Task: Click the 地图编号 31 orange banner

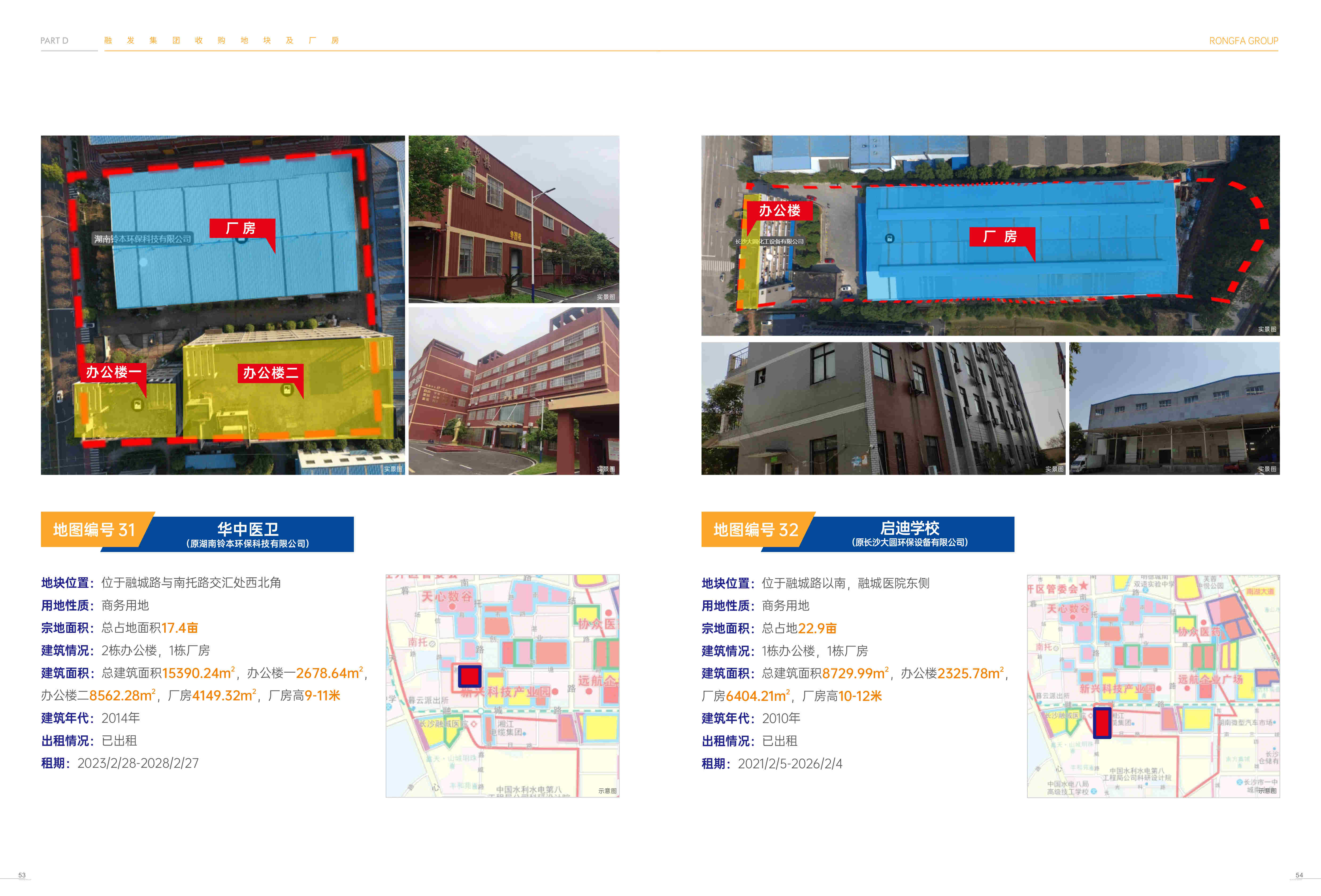Action: coord(94,530)
